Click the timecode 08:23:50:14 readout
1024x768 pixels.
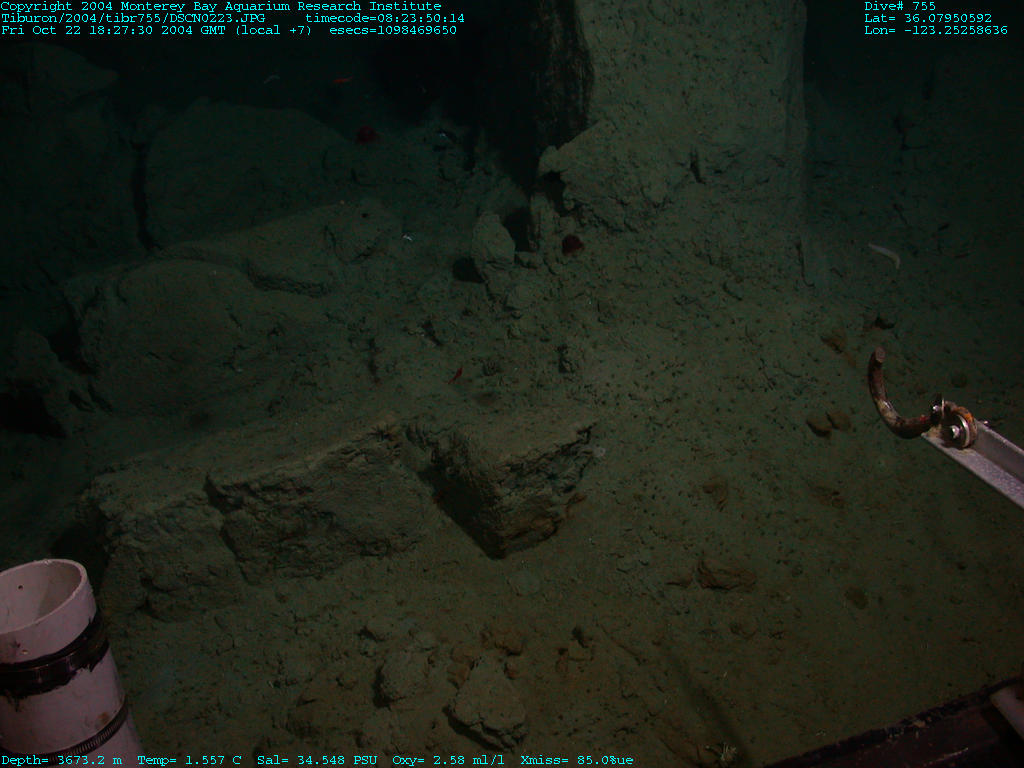(x=385, y=18)
